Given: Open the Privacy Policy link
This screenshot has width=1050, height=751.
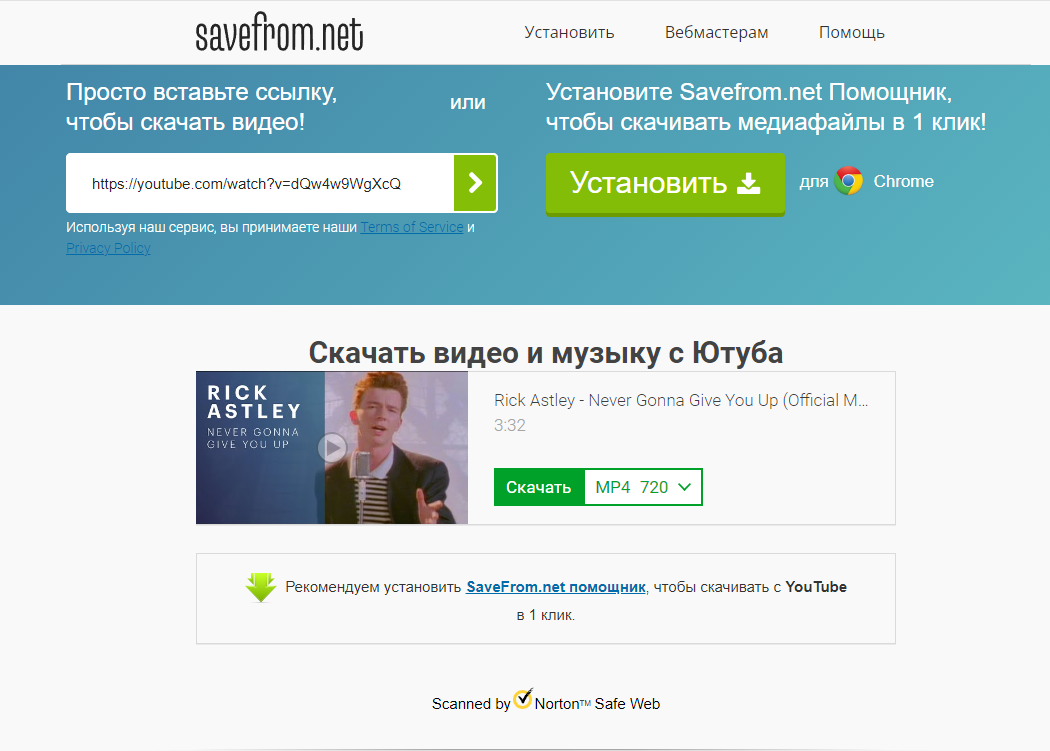Looking at the screenshot, I should click(108, 248).
